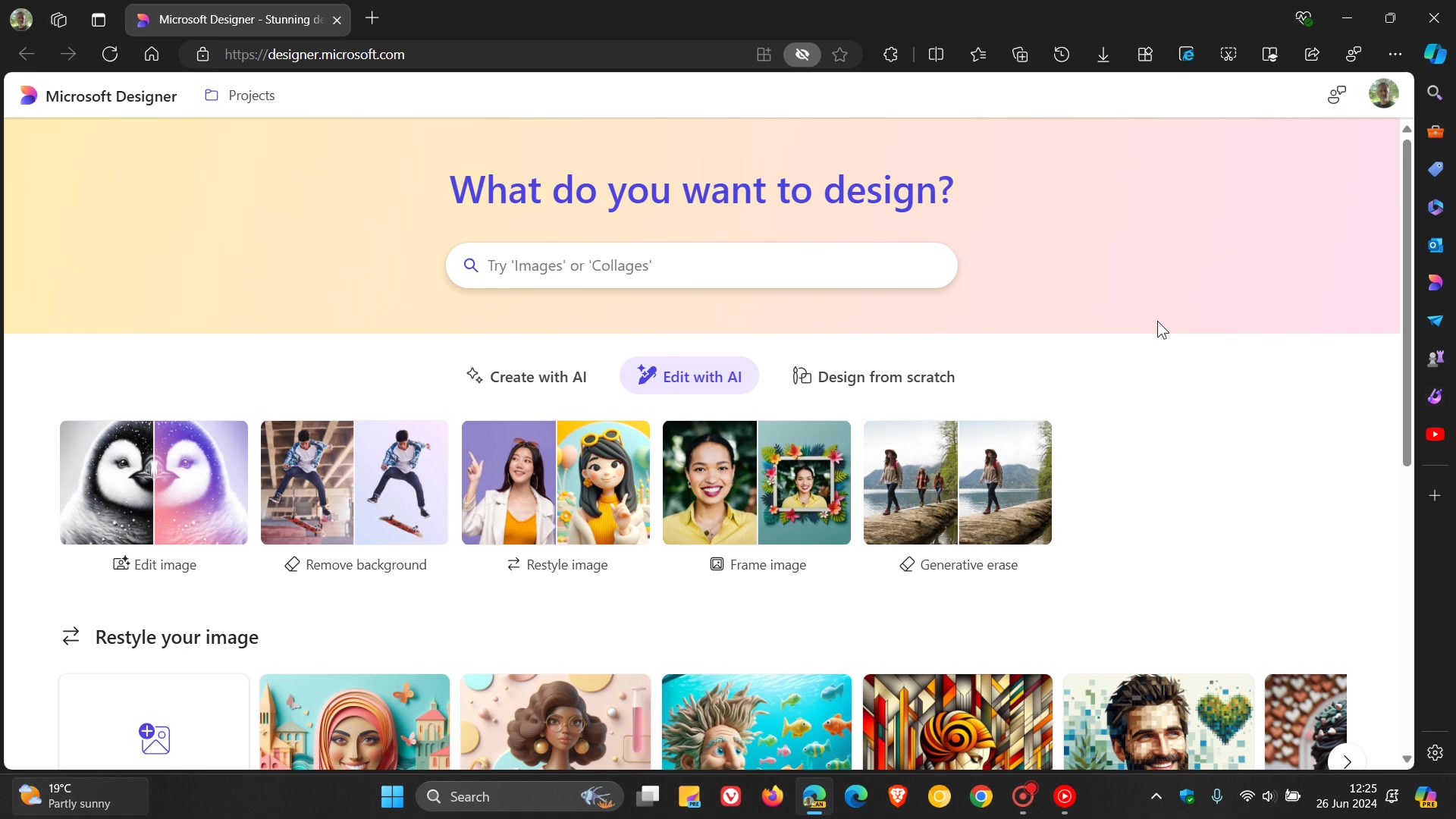Open browser Collections

coord(1020,54)
